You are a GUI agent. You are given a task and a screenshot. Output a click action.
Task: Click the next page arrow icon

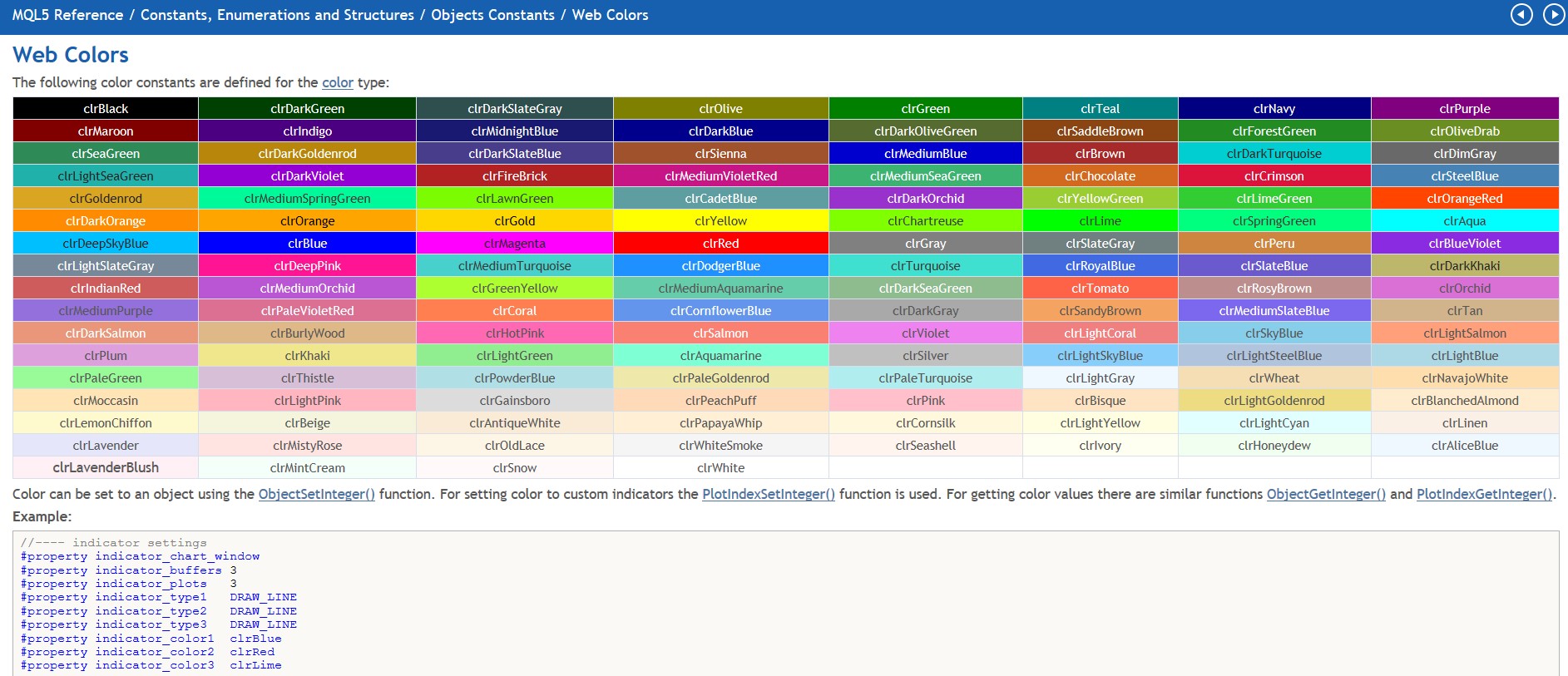[1553, 15]
